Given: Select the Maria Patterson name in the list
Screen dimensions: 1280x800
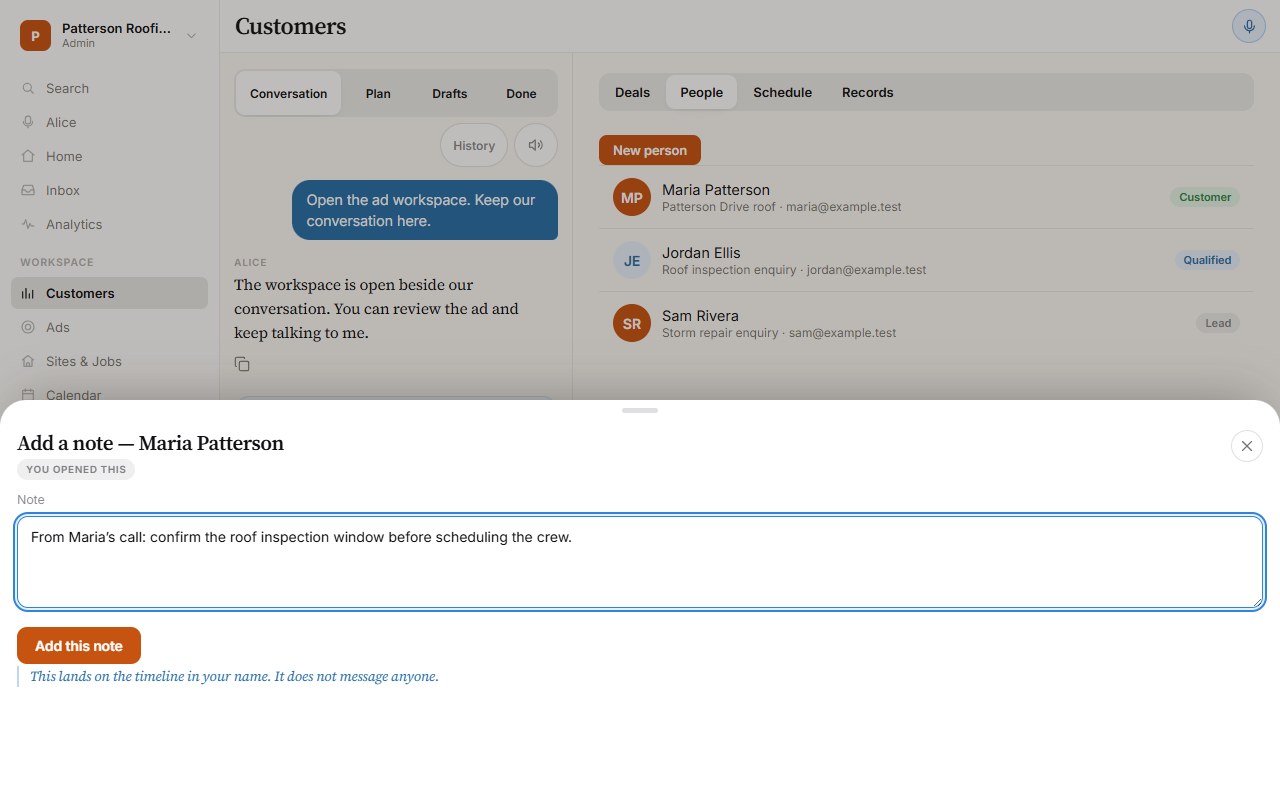Looking at the screenshot, I should click(x=716, y=190).
